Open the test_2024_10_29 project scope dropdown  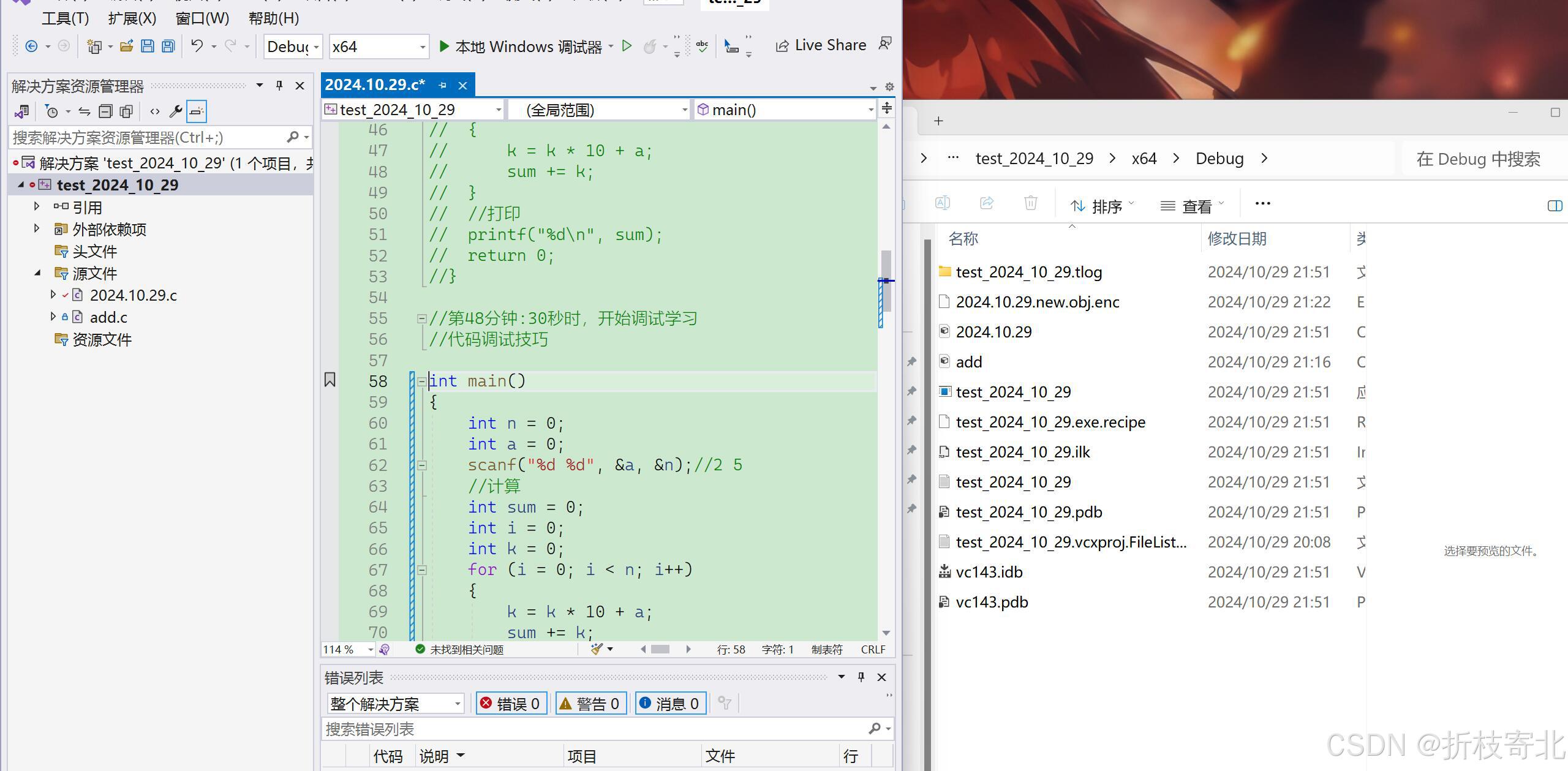coord(413,110)
